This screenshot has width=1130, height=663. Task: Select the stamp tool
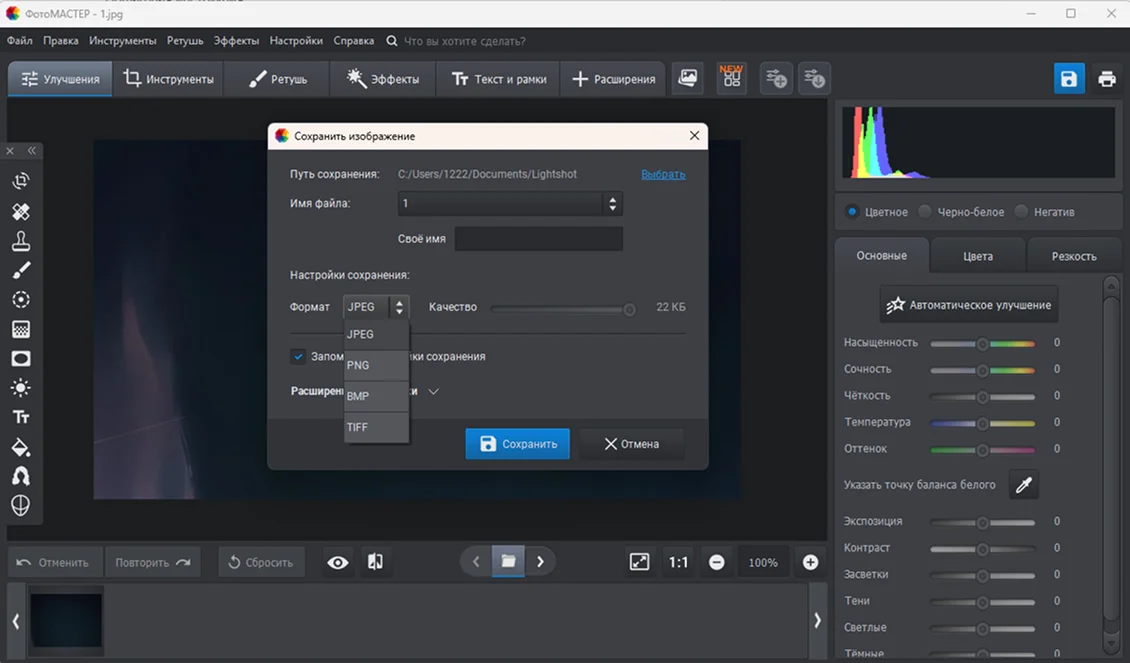(21, 241)
